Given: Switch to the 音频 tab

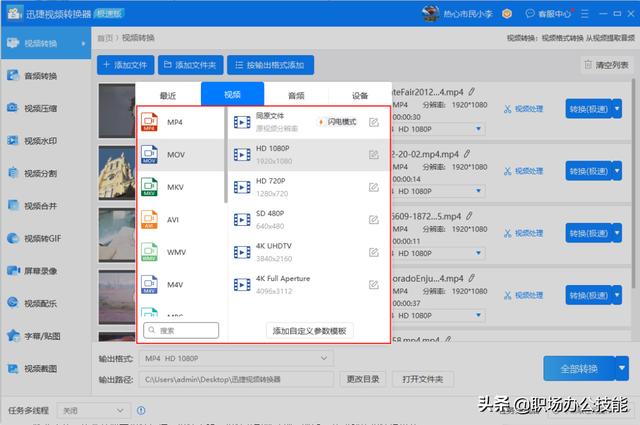Looking at the screenshot, I should point(296,96).
